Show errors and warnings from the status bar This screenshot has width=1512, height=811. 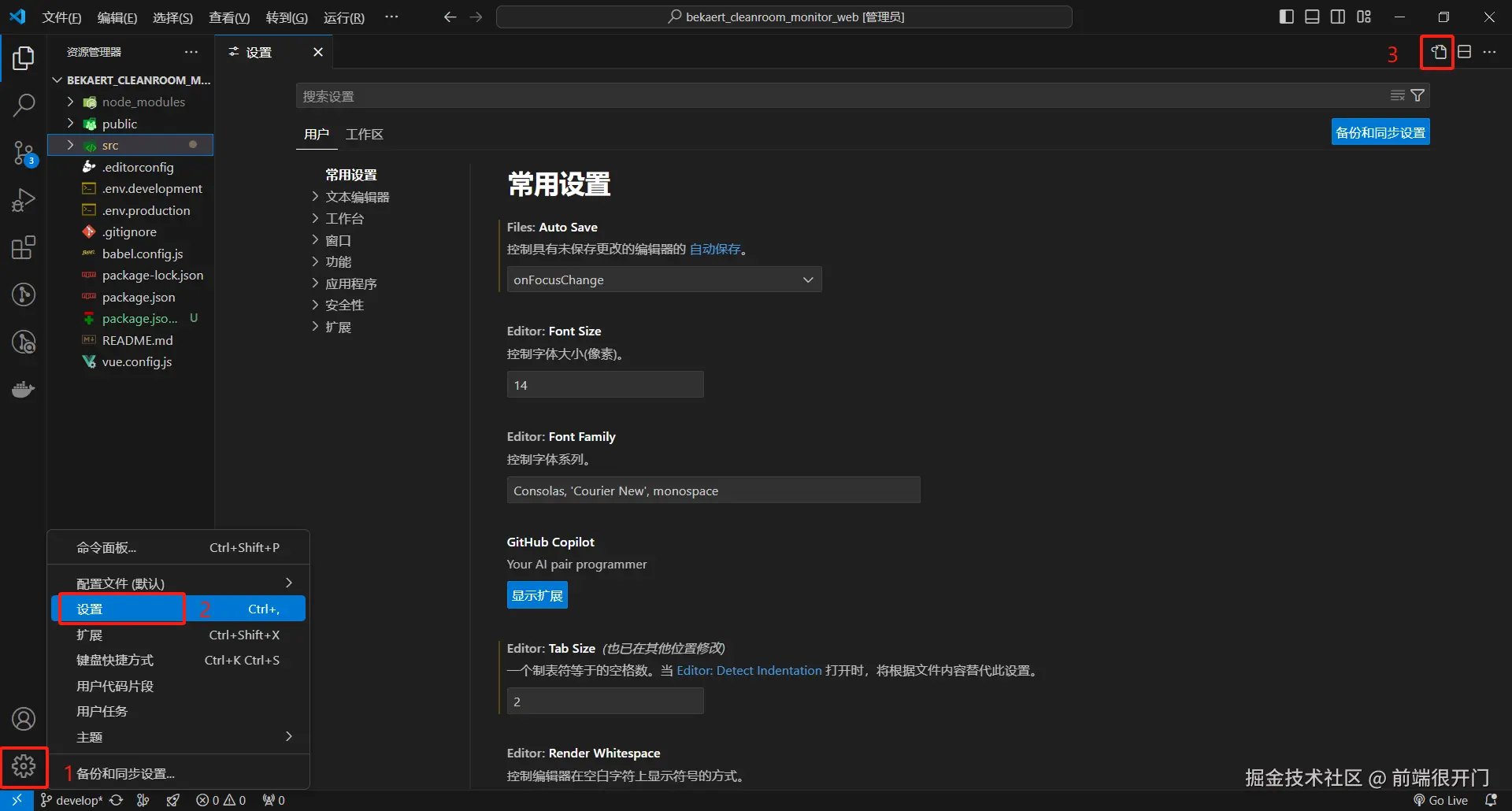point(221,800)
